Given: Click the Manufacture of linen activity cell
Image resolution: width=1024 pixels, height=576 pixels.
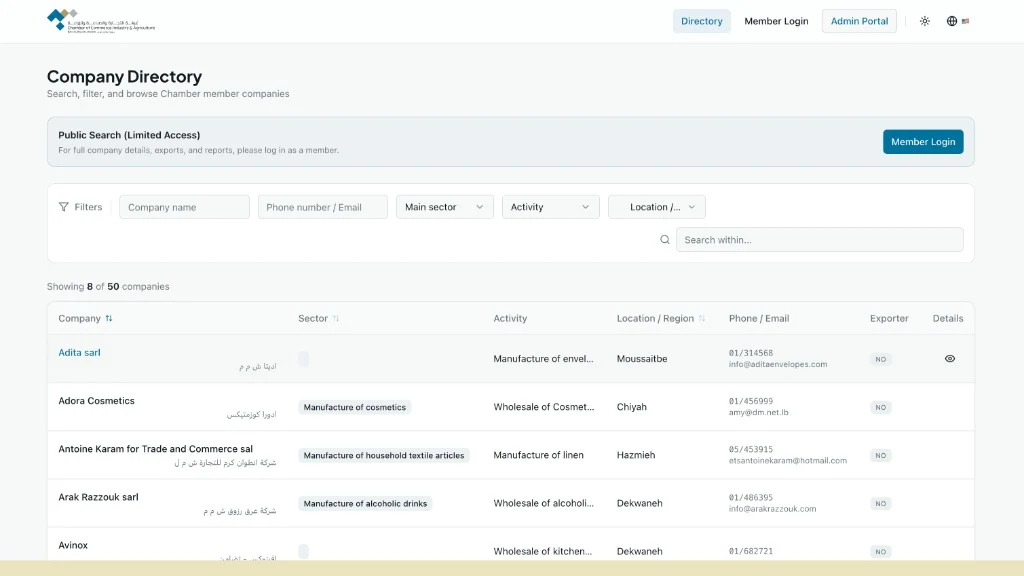Looking at the screenshot, I should click(x=538, y=455).
